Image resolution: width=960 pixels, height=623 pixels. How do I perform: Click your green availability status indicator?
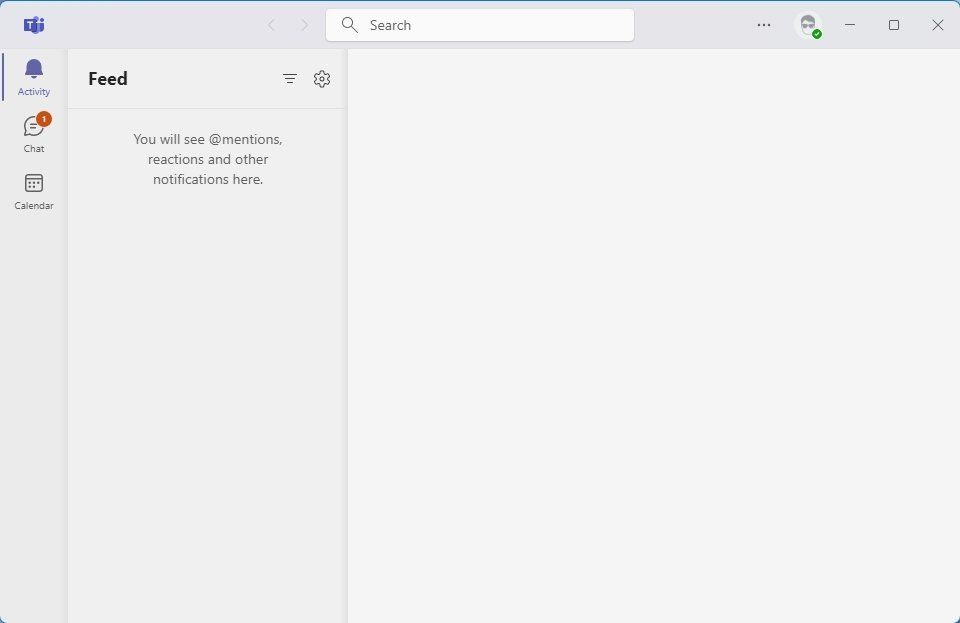816,33
